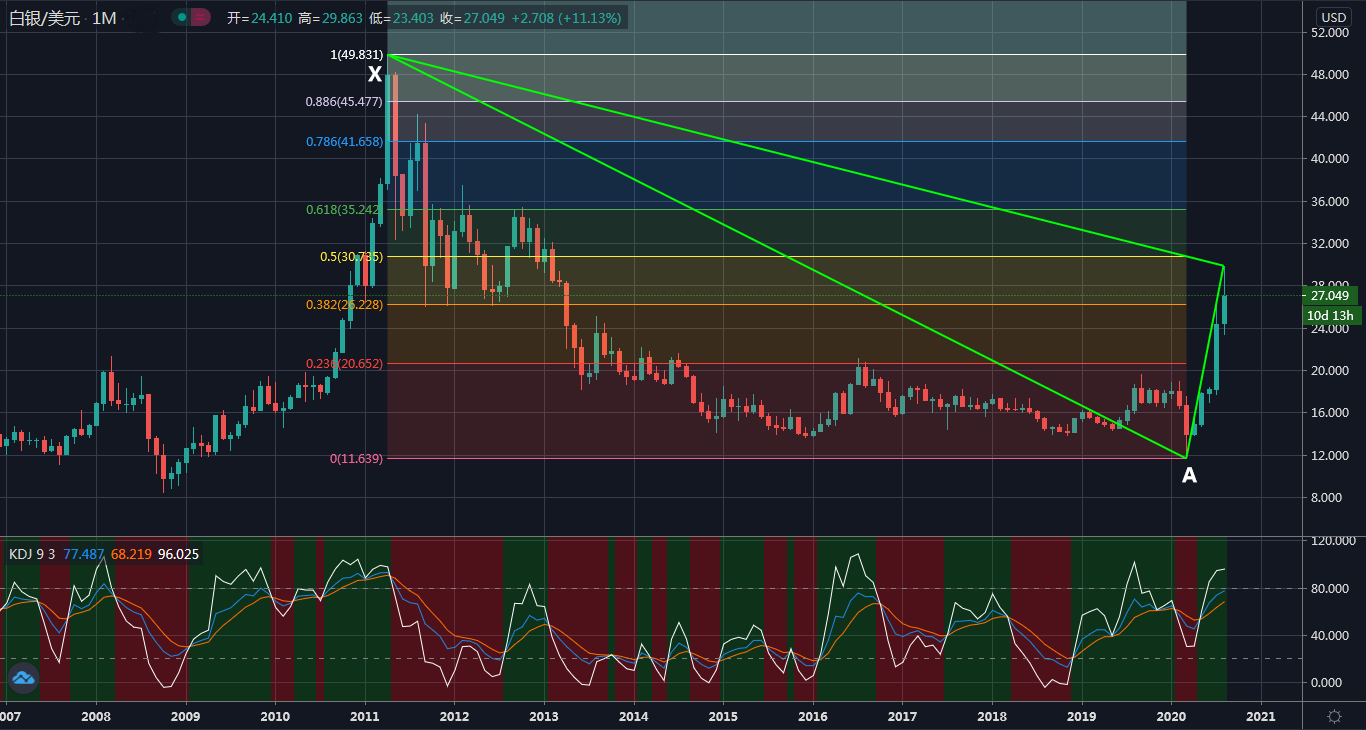Click the KDJ D value 68.219
Screen dimensions: 1366x730
coord(132,554)
